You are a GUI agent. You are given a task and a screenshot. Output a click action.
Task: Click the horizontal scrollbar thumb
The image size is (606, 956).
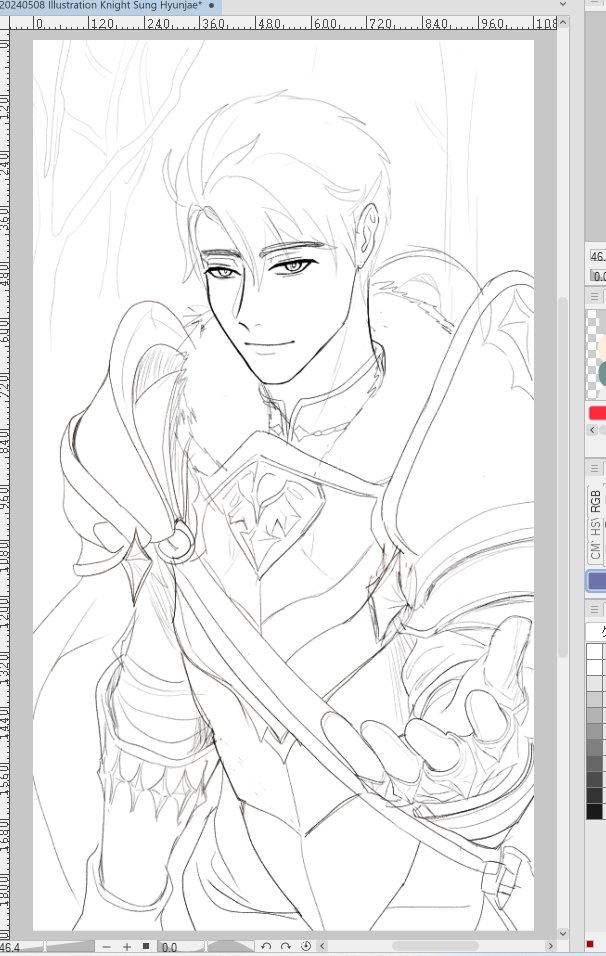pos(434,946)
